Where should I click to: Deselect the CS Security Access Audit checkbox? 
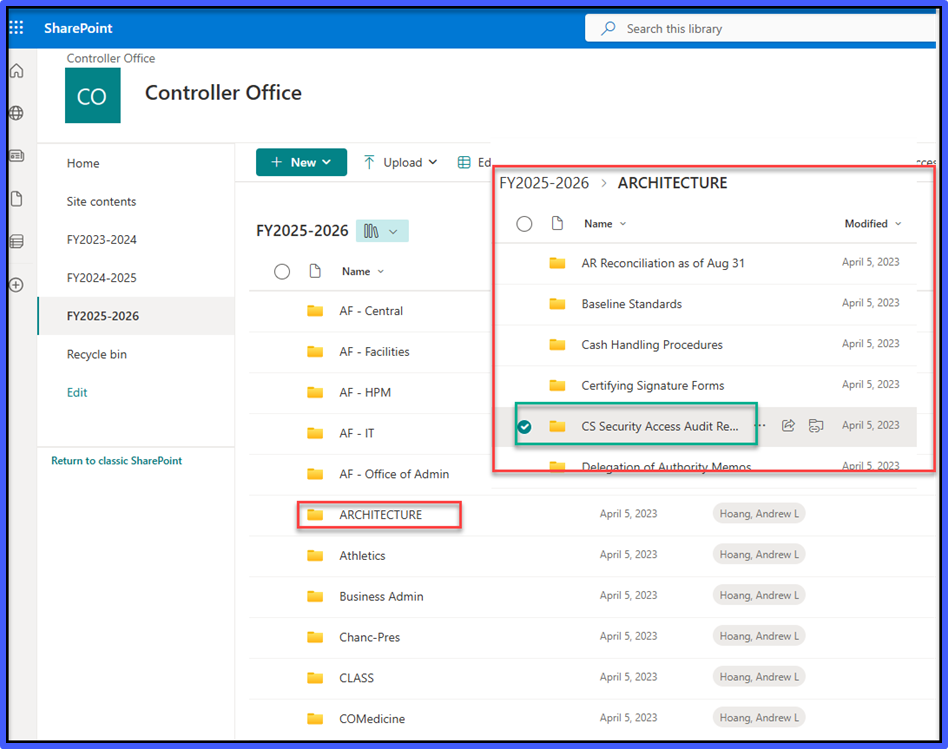point(524,424)
